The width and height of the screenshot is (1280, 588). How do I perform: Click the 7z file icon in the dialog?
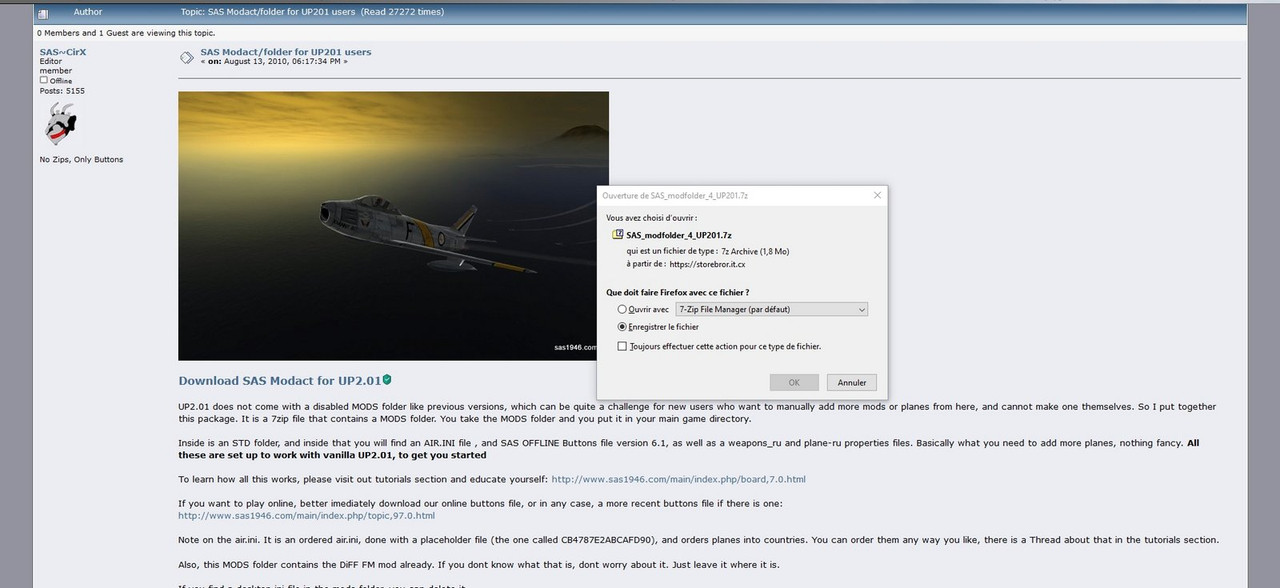click(x=617, y=234)
